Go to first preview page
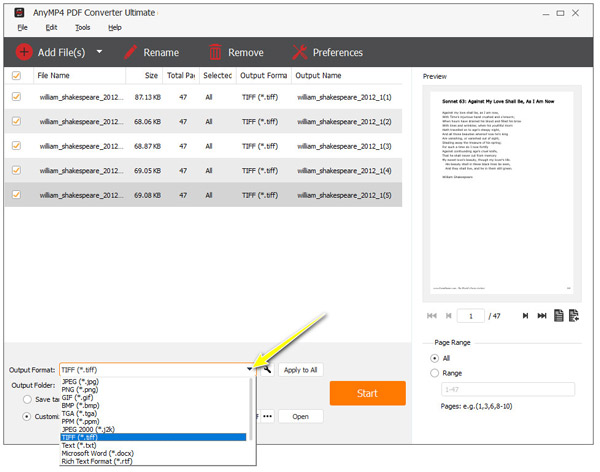Image resolution: width=600 pixels, height=472 pixels. click(x=432, y=316)
